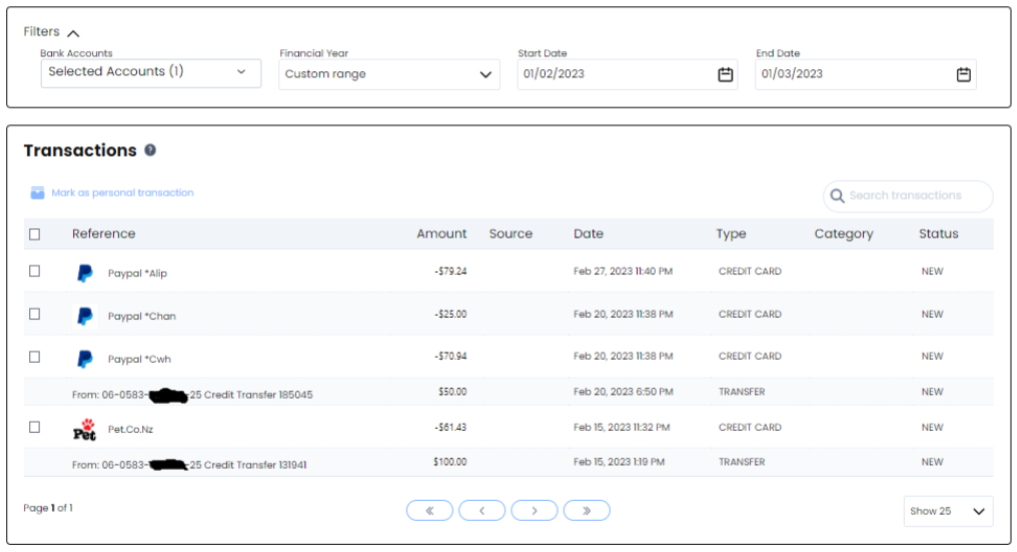Image resolution: width=1017 pixels, height=552 pixels.
Task: Click the Feb 20, 2023 6:50 PM date
Action: point(623,392)
